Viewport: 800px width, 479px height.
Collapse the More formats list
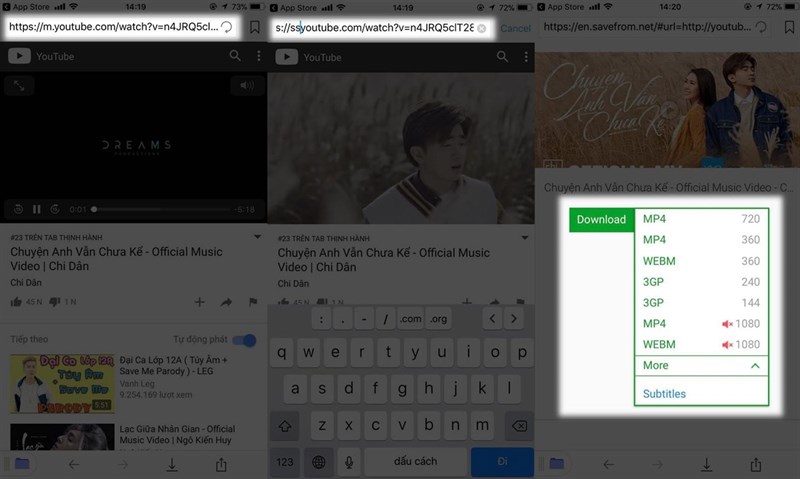coord(701,366)
